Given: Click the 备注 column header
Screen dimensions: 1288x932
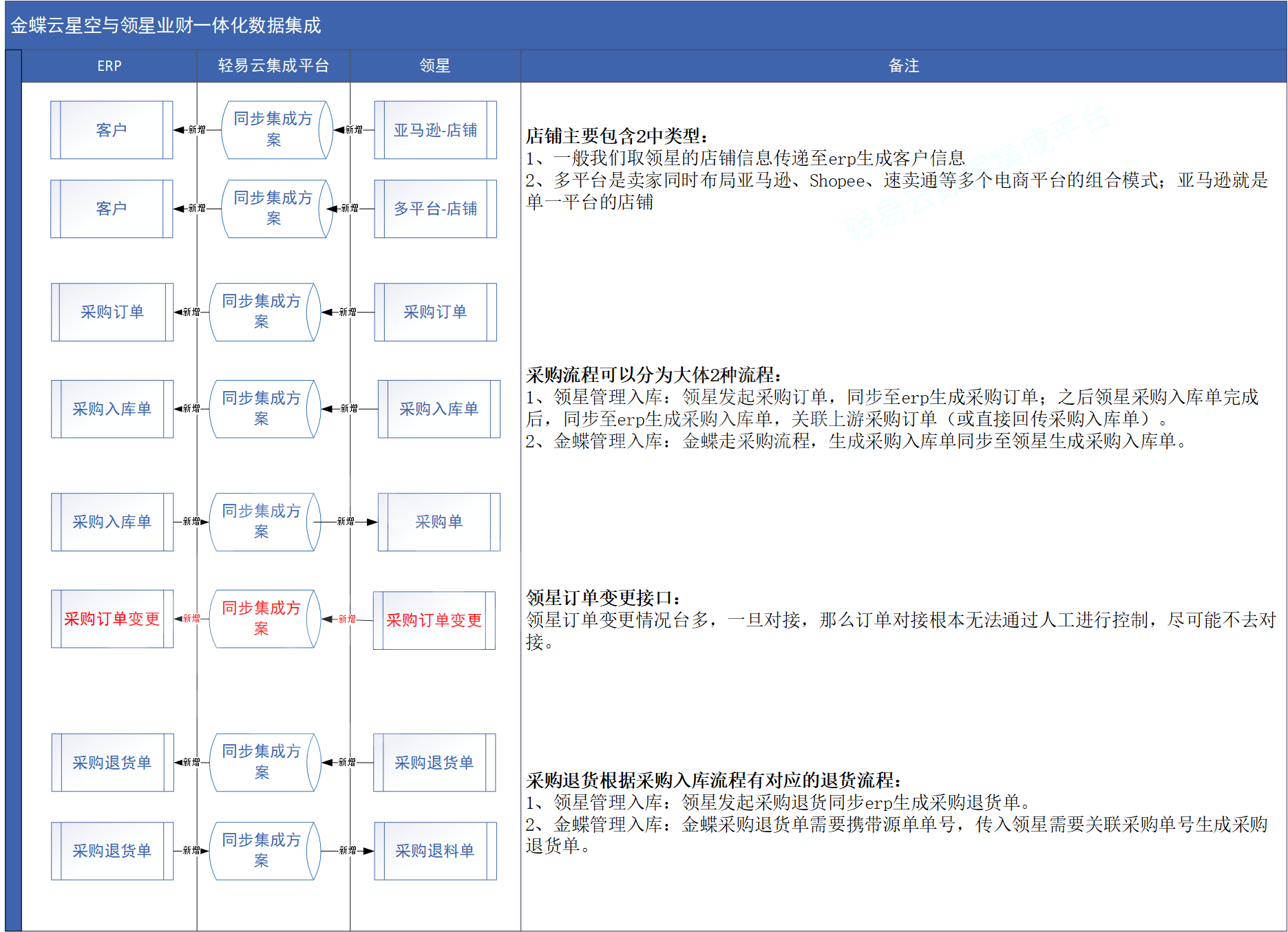Looking at the screenshot, I should point(903,66).
